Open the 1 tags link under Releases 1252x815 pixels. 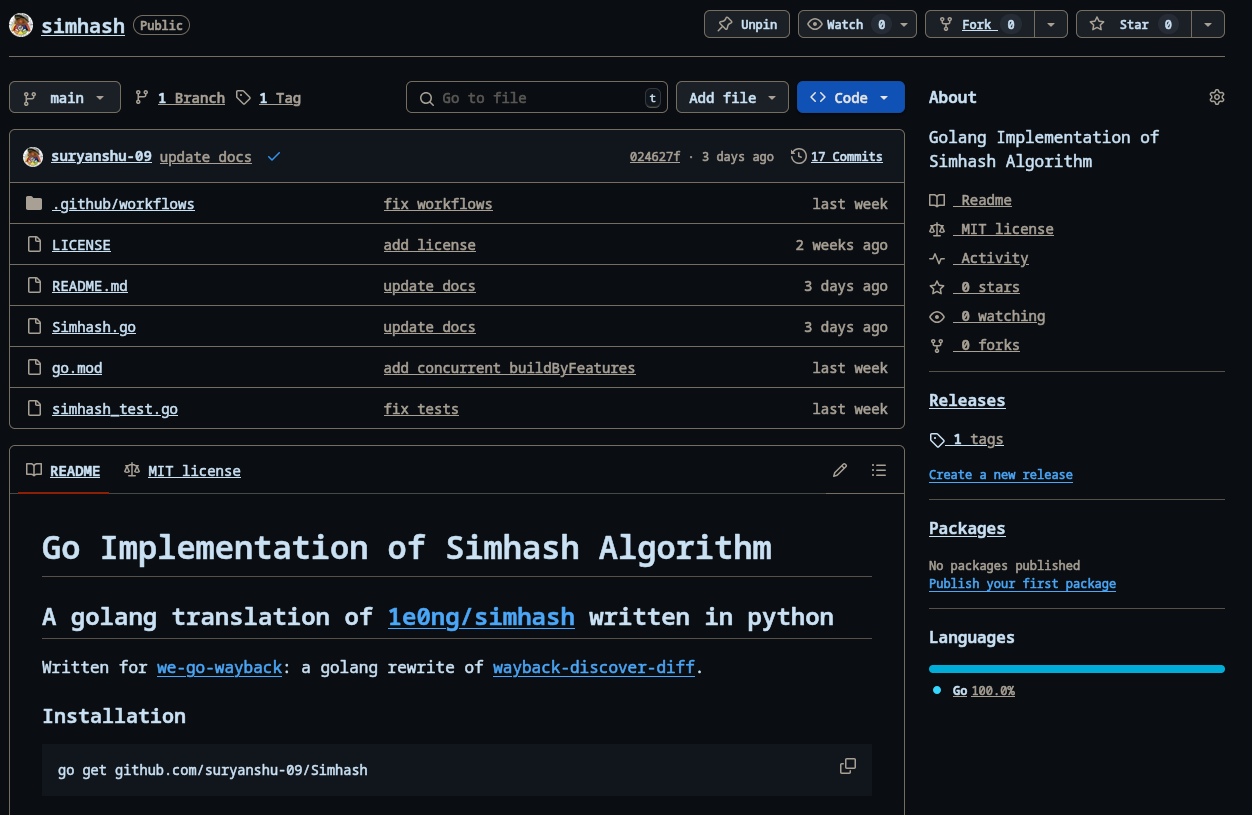tap(966, 439)
